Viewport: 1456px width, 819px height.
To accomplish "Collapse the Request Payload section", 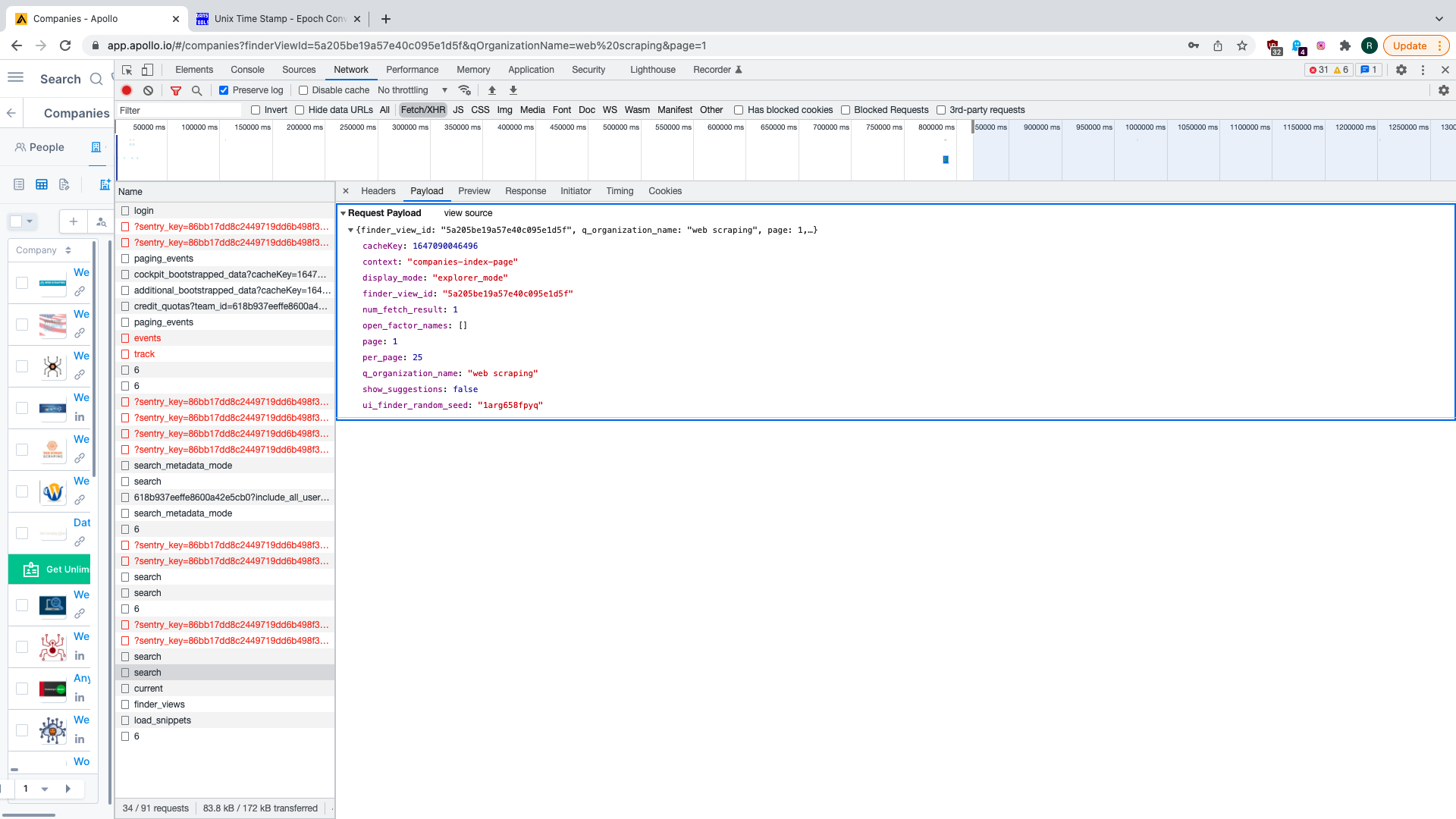I will [344, 213].
